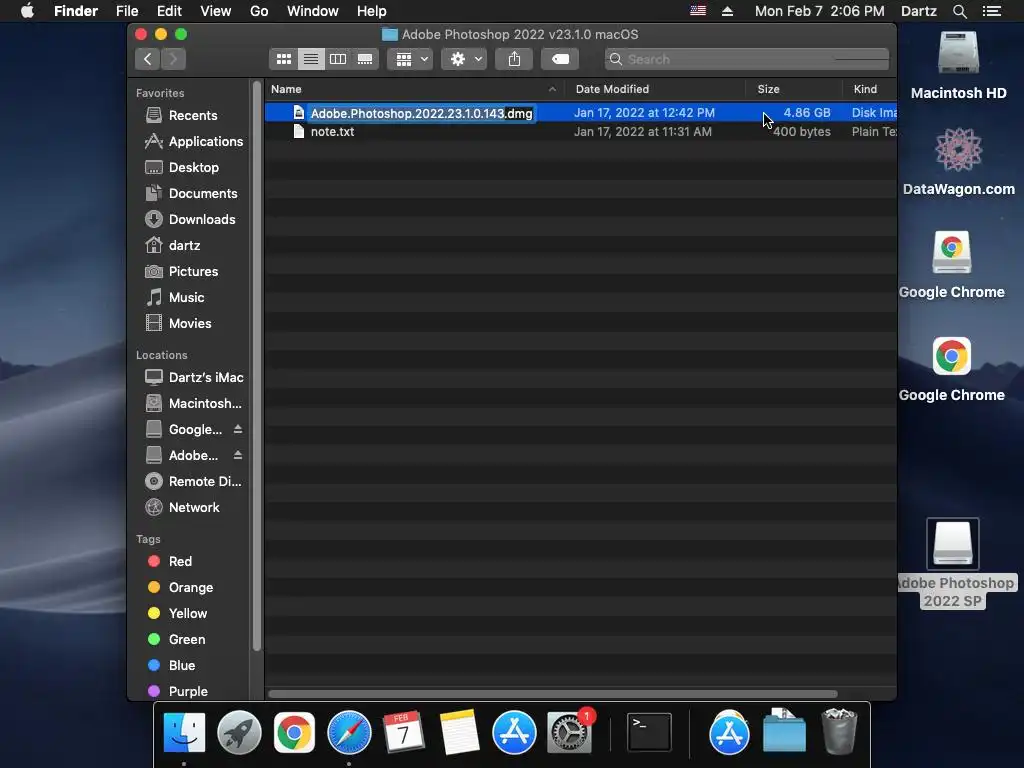
Task: Open Downloads in the sidebar
Action: click(x=189, y=219)
